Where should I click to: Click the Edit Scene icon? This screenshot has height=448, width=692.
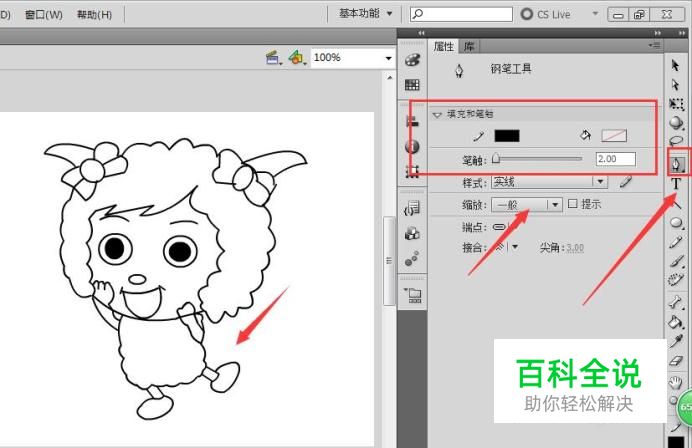point(274,58)
